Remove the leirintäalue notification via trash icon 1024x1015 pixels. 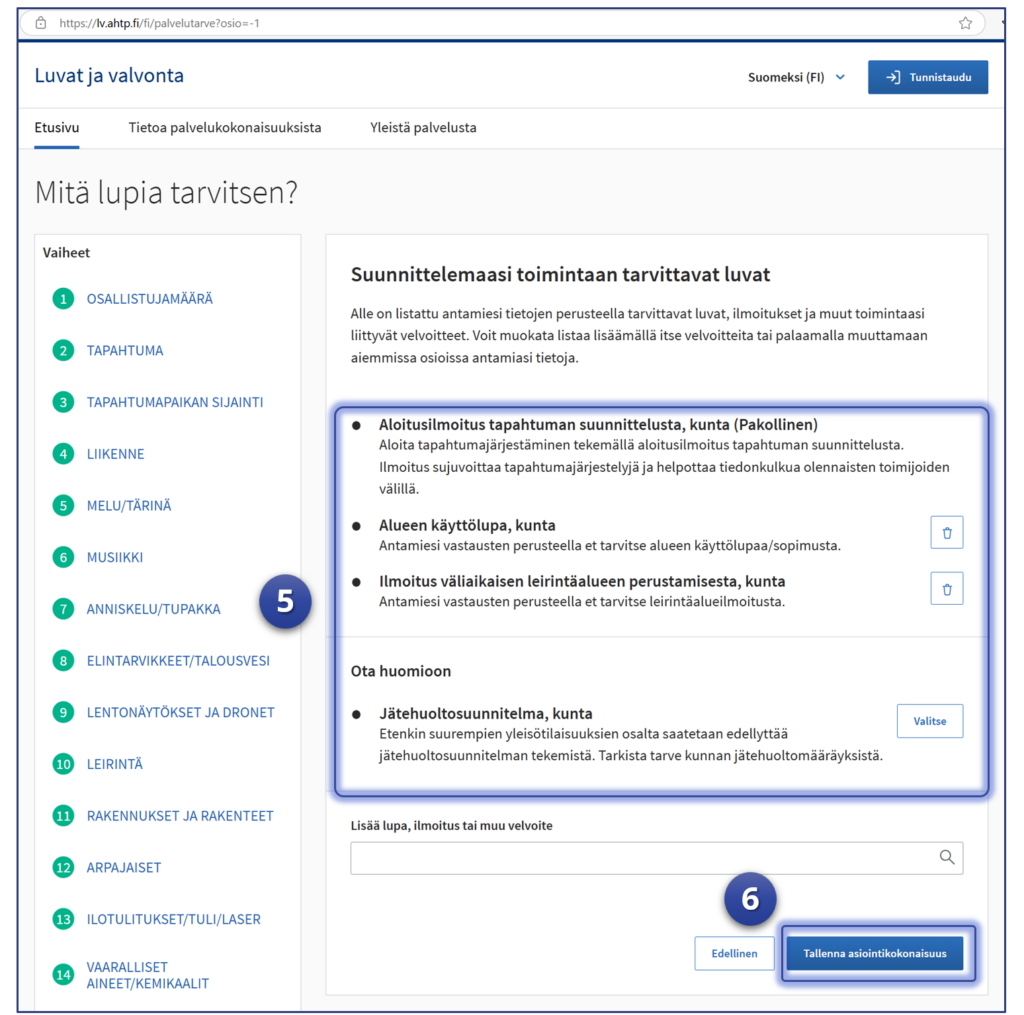[x=946, y=589]
